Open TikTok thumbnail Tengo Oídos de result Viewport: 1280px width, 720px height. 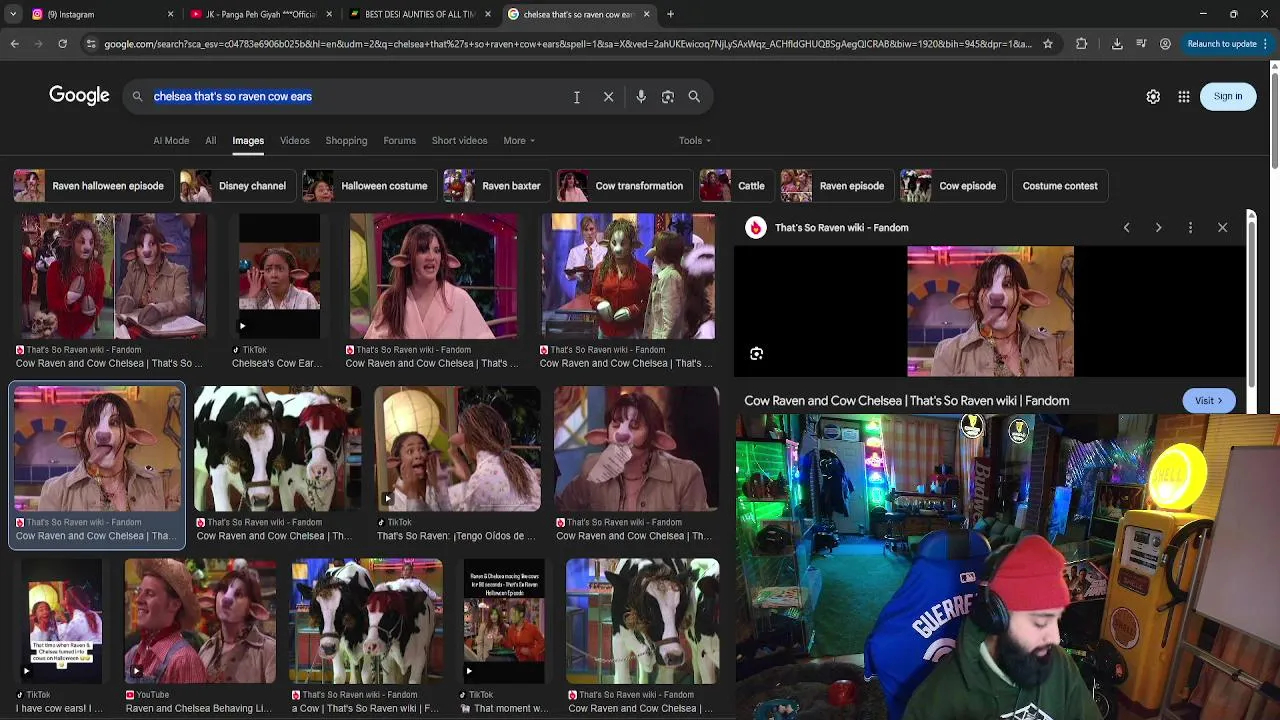[457, 449]
